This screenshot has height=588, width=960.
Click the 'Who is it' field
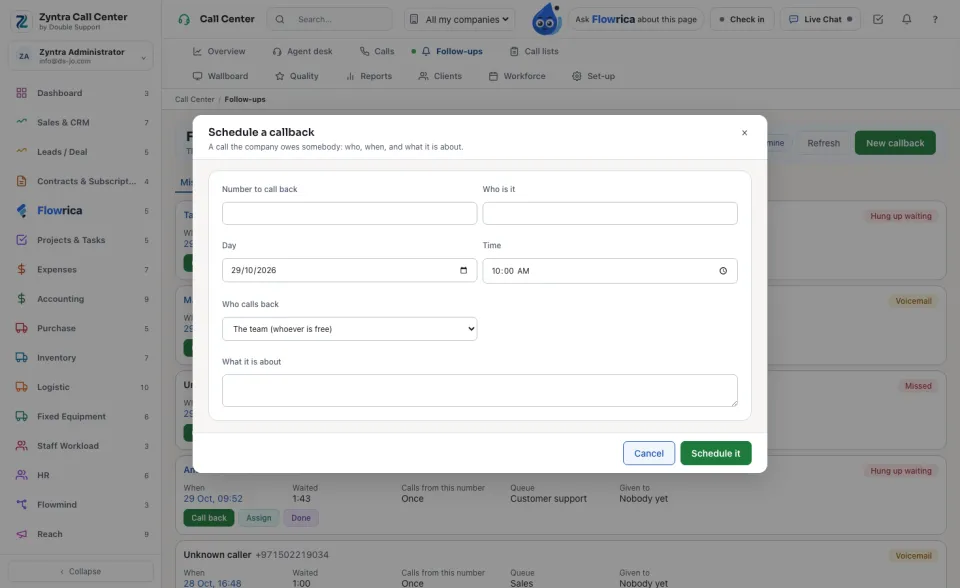[610, 213]
